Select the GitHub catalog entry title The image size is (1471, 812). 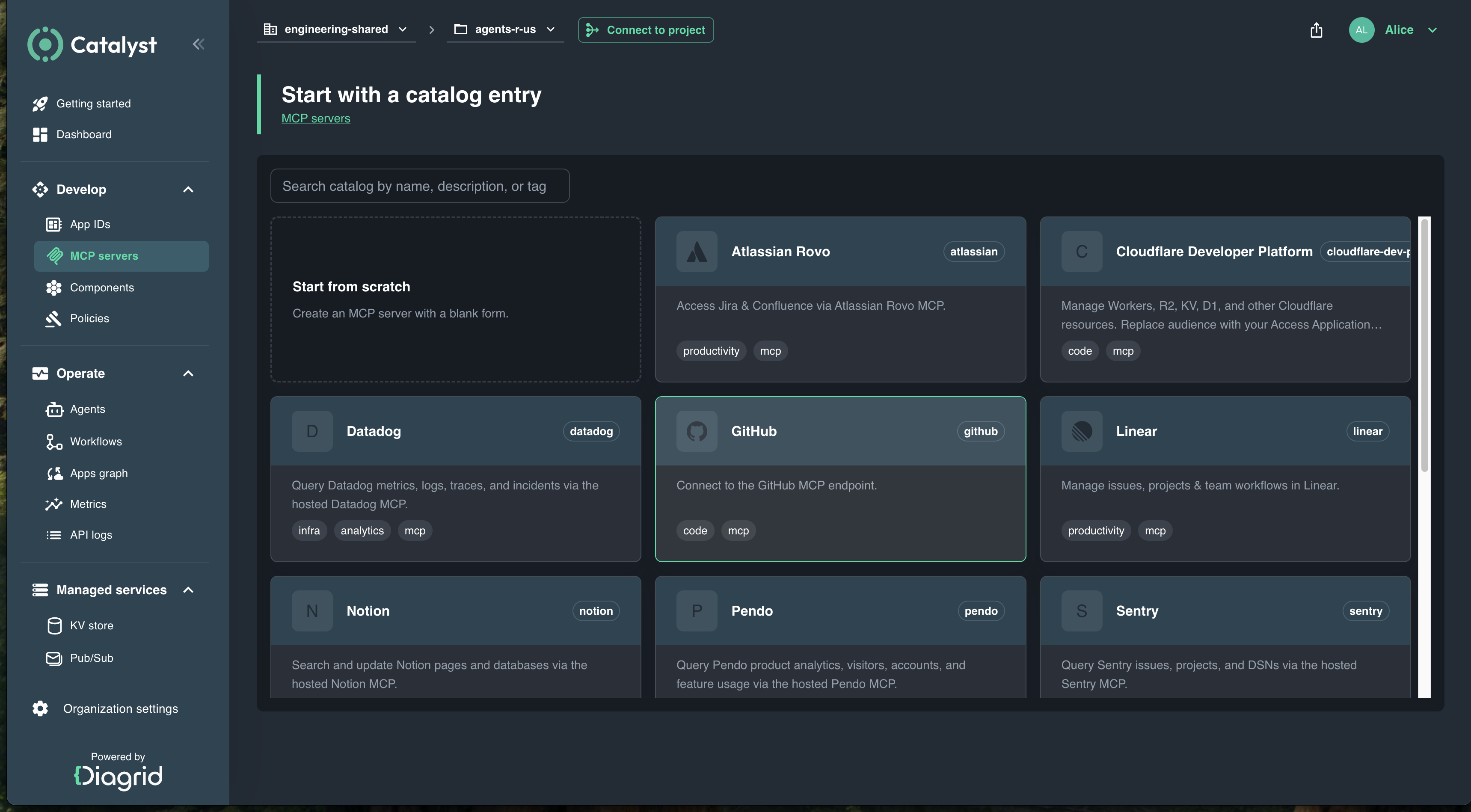(754, 431)
